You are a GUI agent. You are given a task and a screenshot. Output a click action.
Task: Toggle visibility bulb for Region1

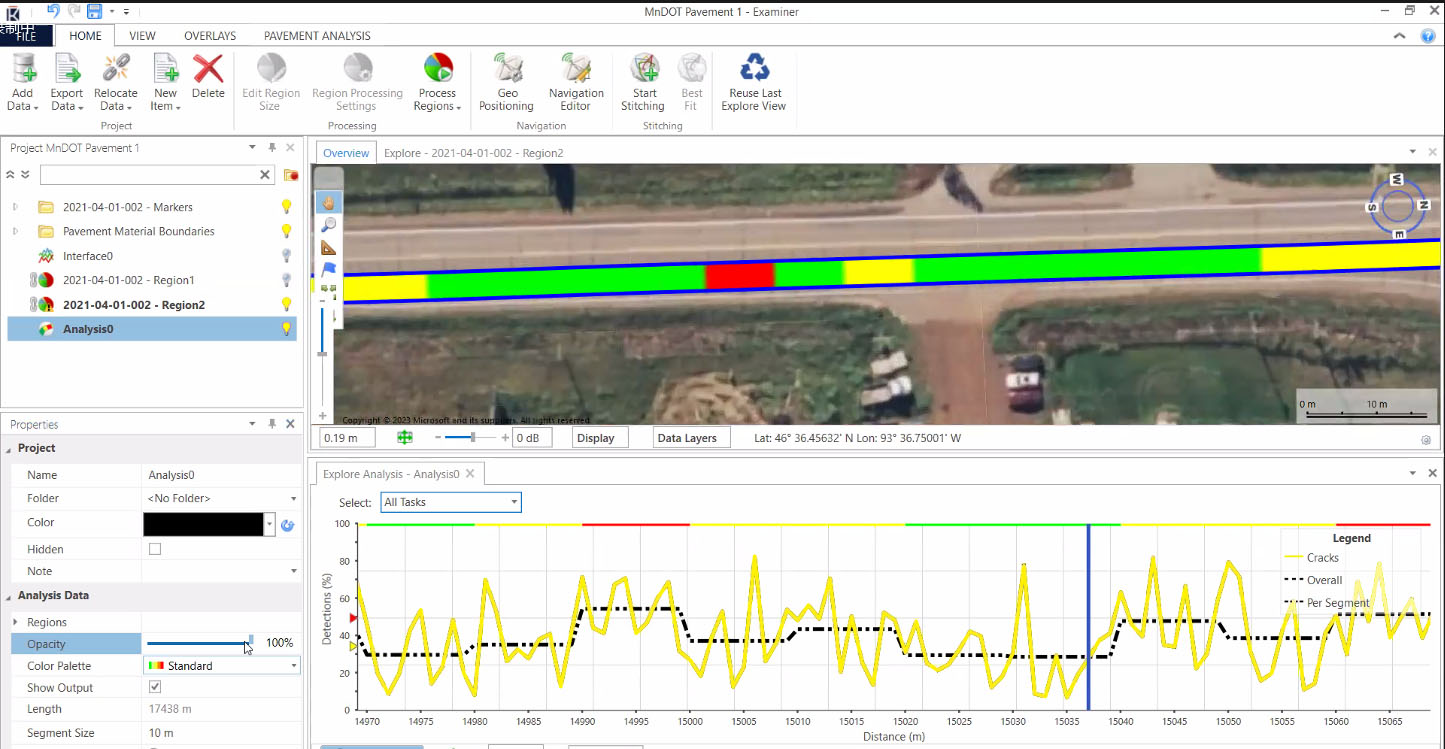(x=286, y=280)
